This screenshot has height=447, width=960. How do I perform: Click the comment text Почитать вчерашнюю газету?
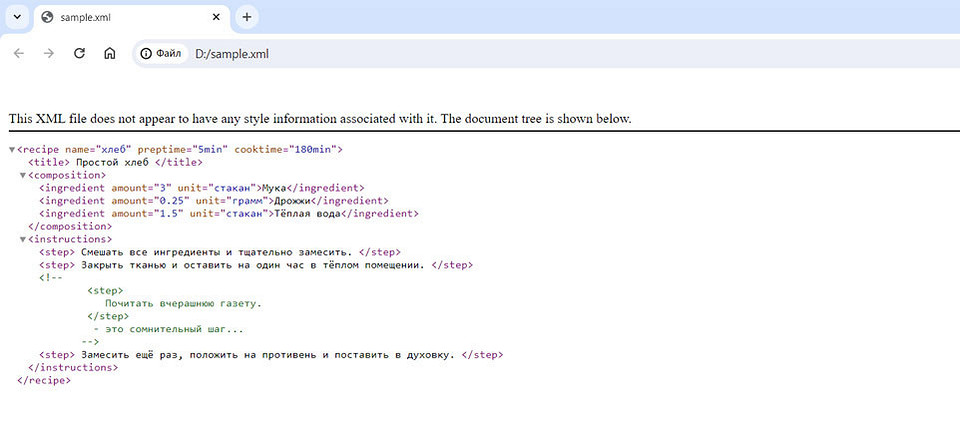(183, 304)
